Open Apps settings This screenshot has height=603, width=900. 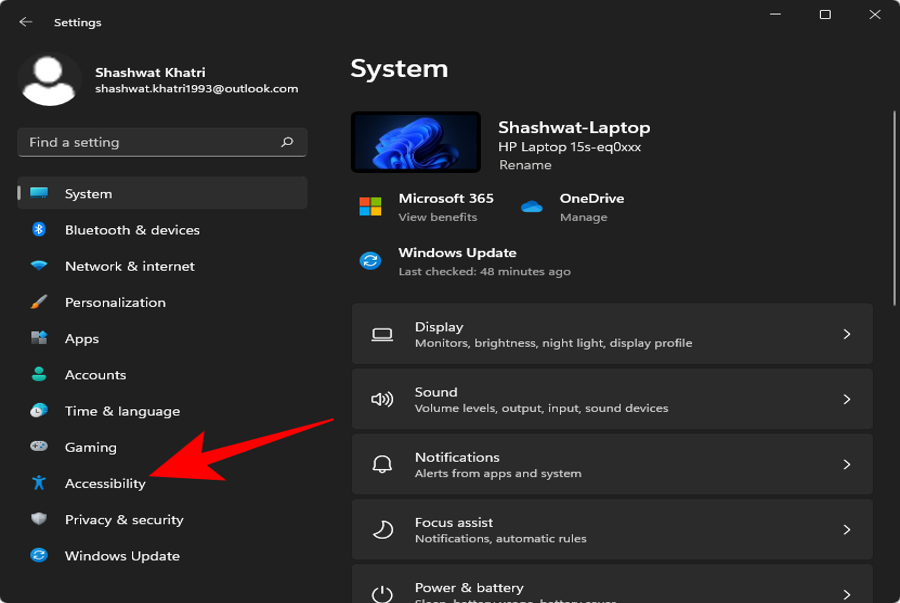162,338
